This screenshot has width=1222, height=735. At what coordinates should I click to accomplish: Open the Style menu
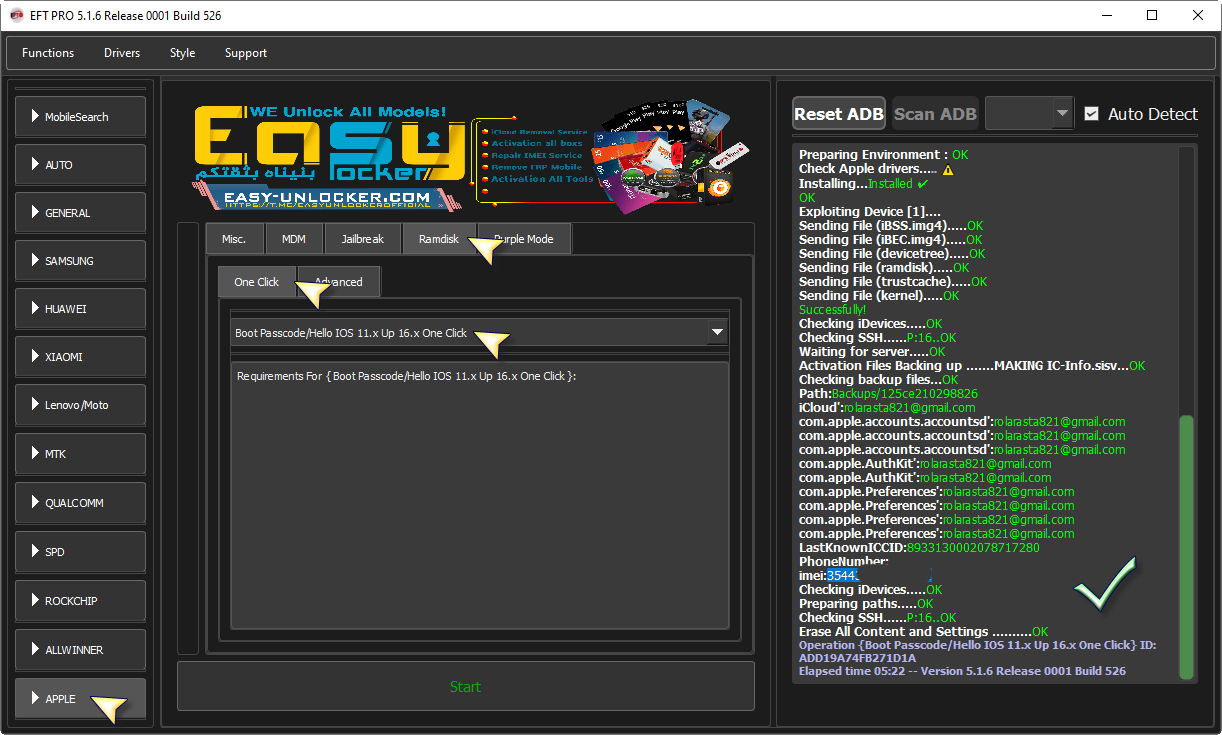point(183,53)
